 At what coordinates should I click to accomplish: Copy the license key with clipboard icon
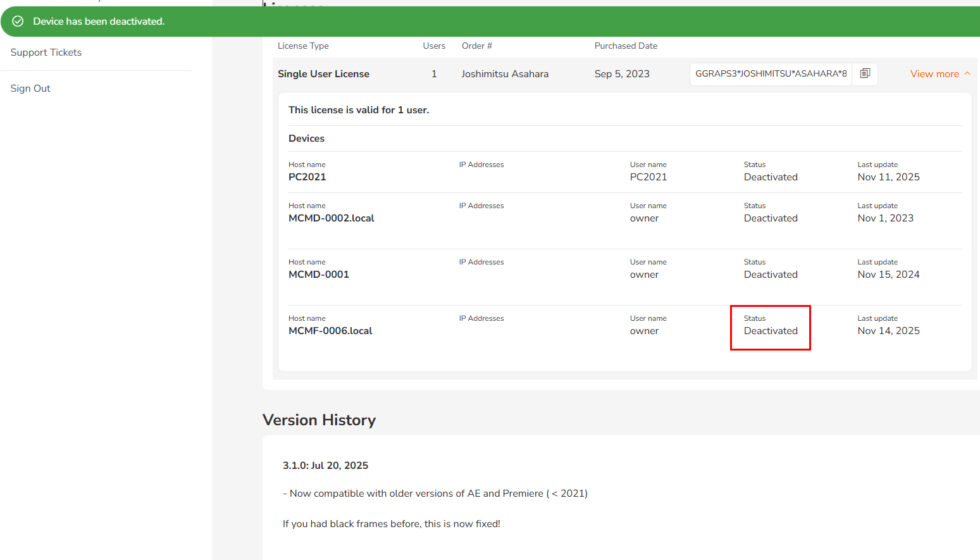click(x=865, y=74)
